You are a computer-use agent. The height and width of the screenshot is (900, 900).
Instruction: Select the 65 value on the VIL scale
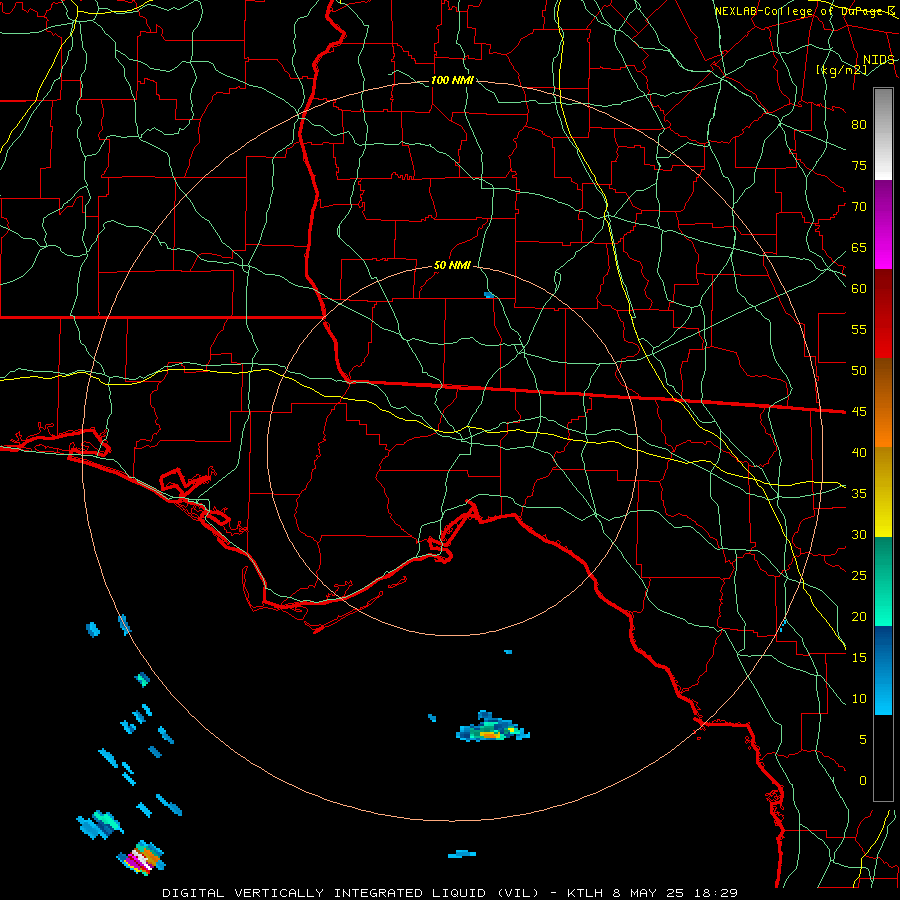859,247
